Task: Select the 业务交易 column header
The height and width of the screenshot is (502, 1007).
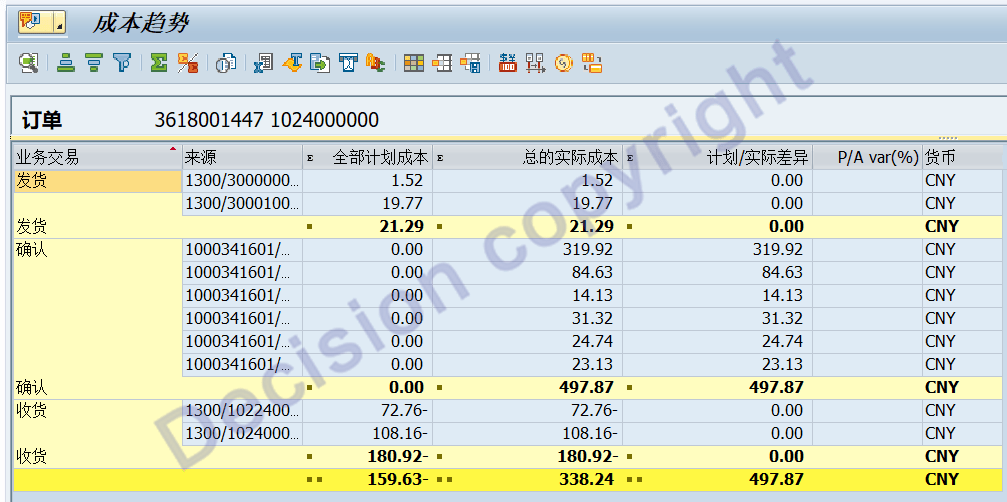Action: (x=95, y=157)
